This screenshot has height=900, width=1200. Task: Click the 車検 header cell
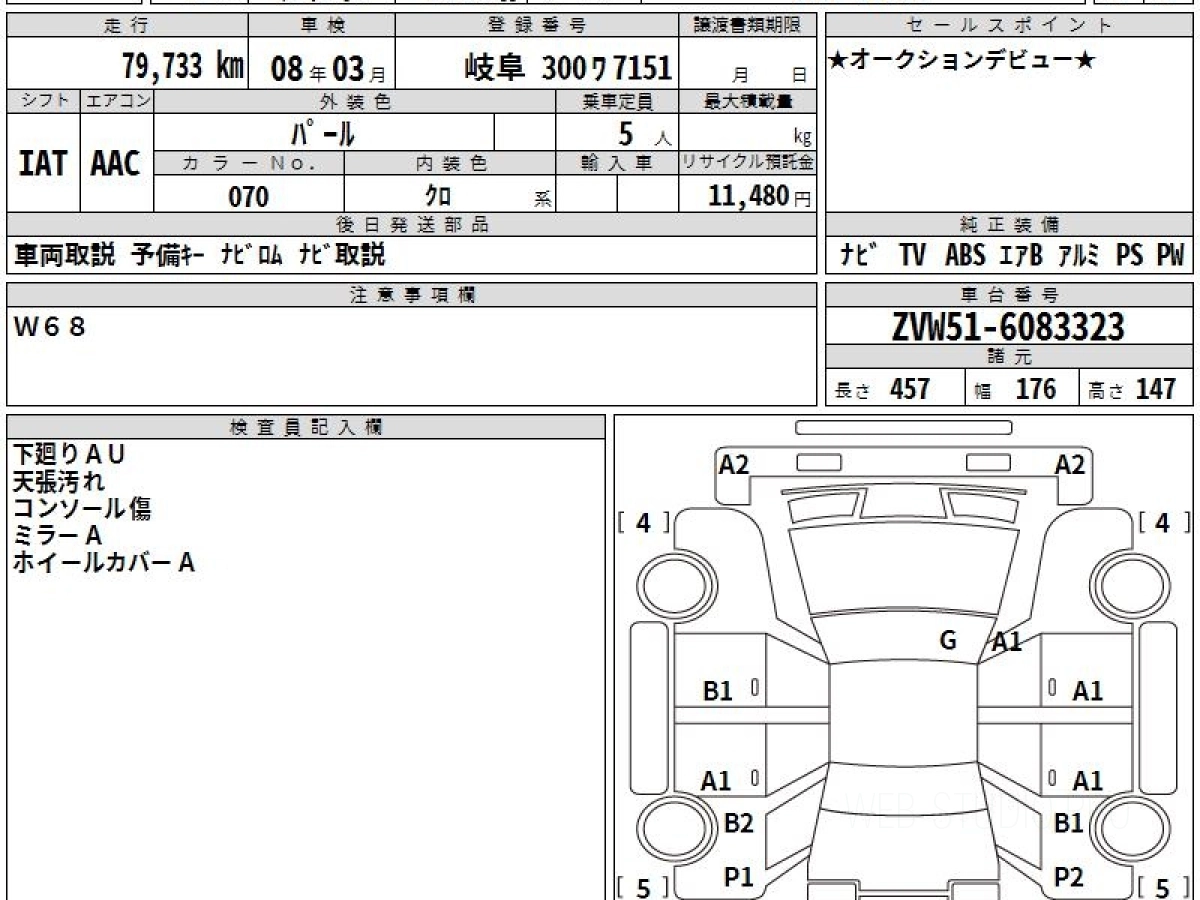[321, 26]
